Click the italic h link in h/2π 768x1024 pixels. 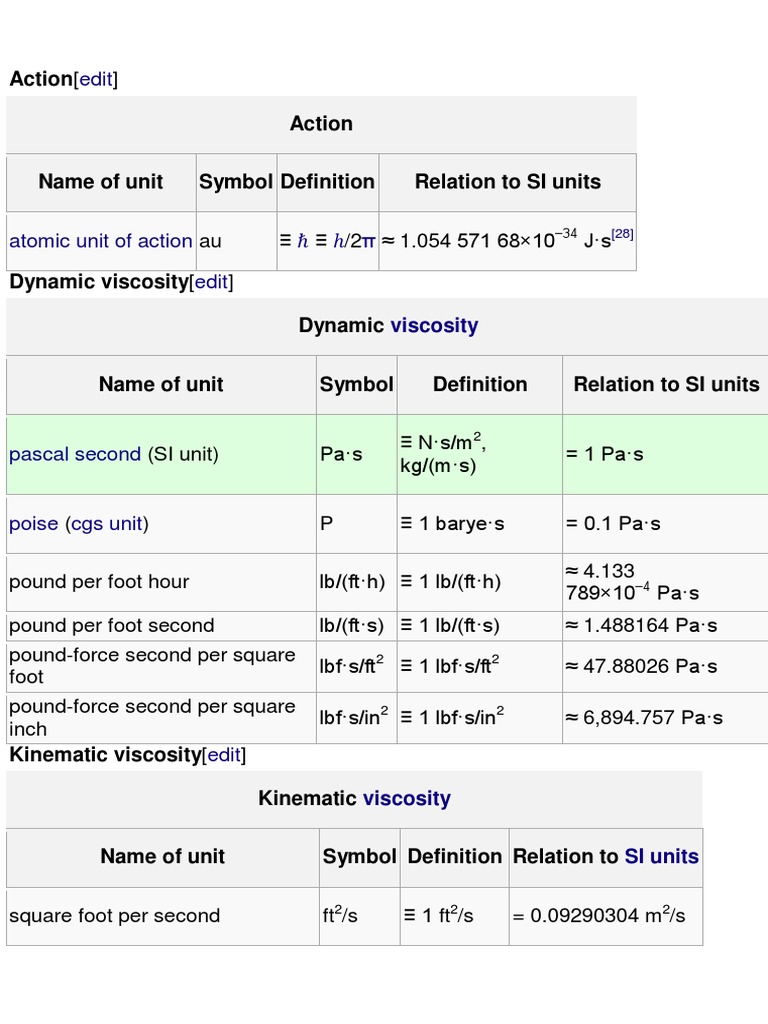tap(338, 241)
